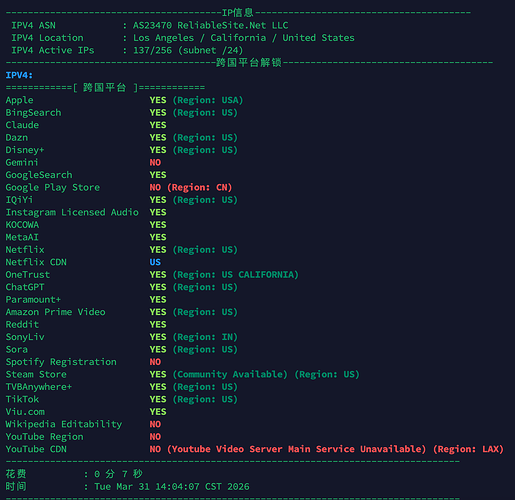Click the 'Apple' service name
Screen dimensions: 515x500
tap(19, 100)
